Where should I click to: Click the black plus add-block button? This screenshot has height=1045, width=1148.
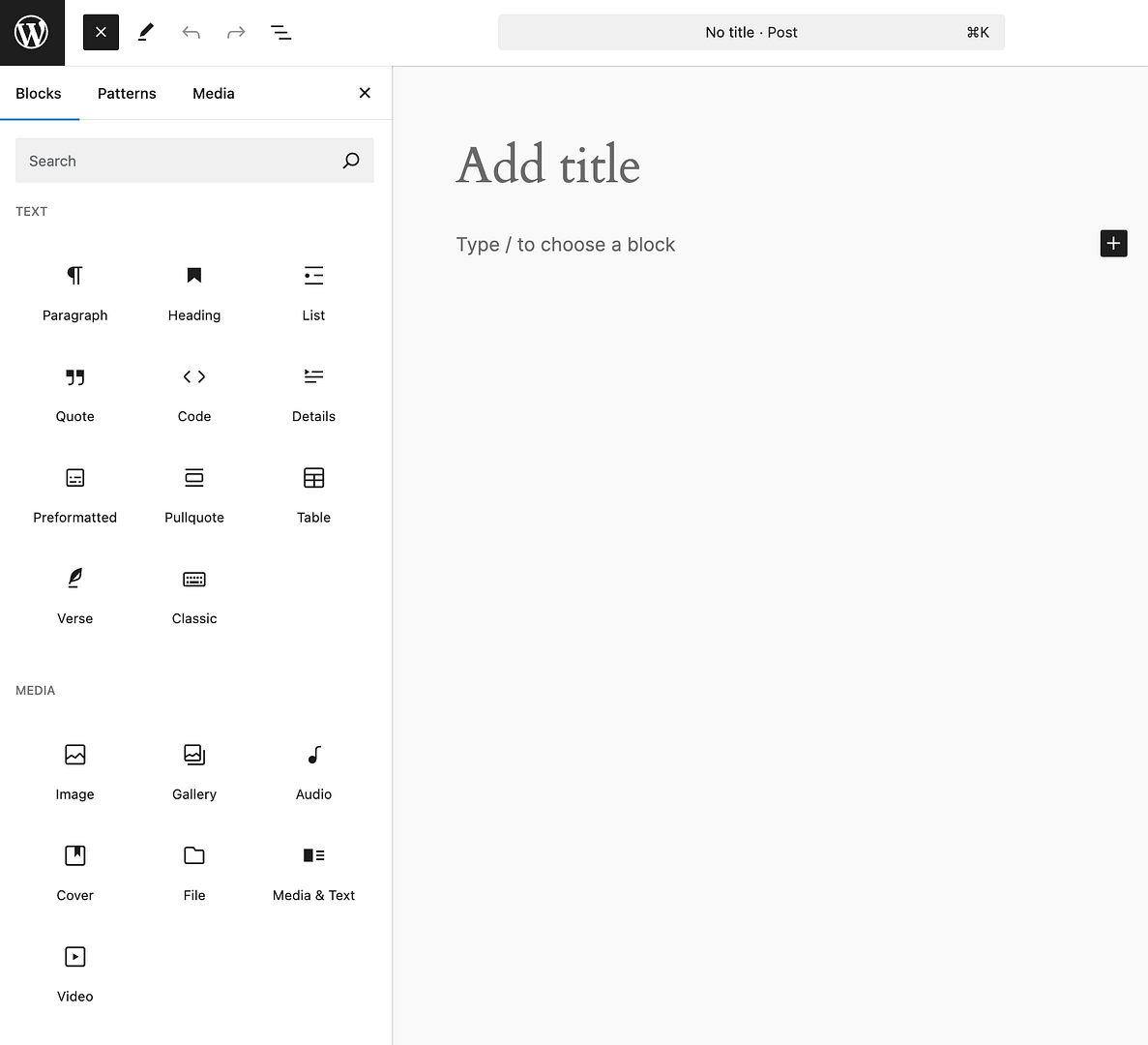pyautogui.click(x=1113, y=244)
